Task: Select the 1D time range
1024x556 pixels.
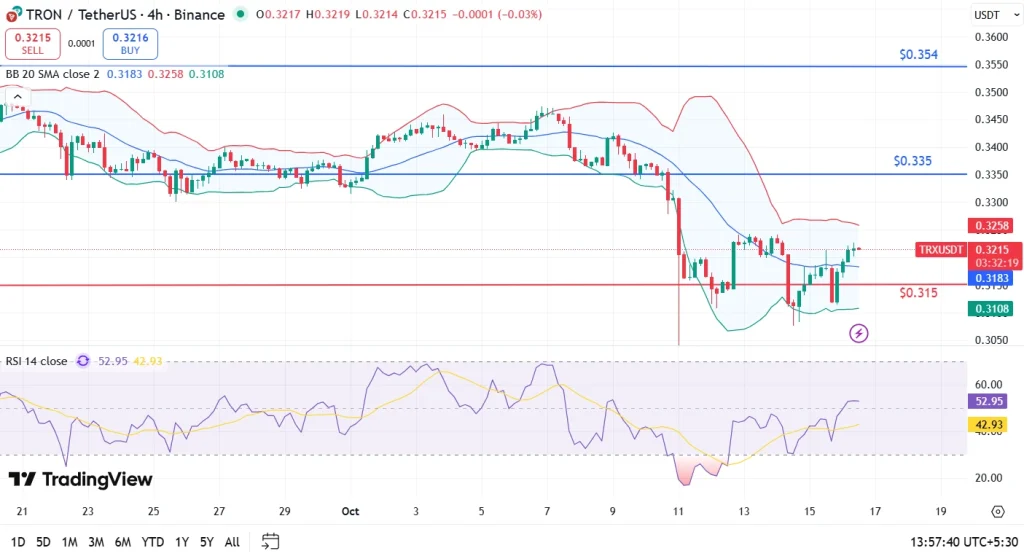Action: pos(16,541)
